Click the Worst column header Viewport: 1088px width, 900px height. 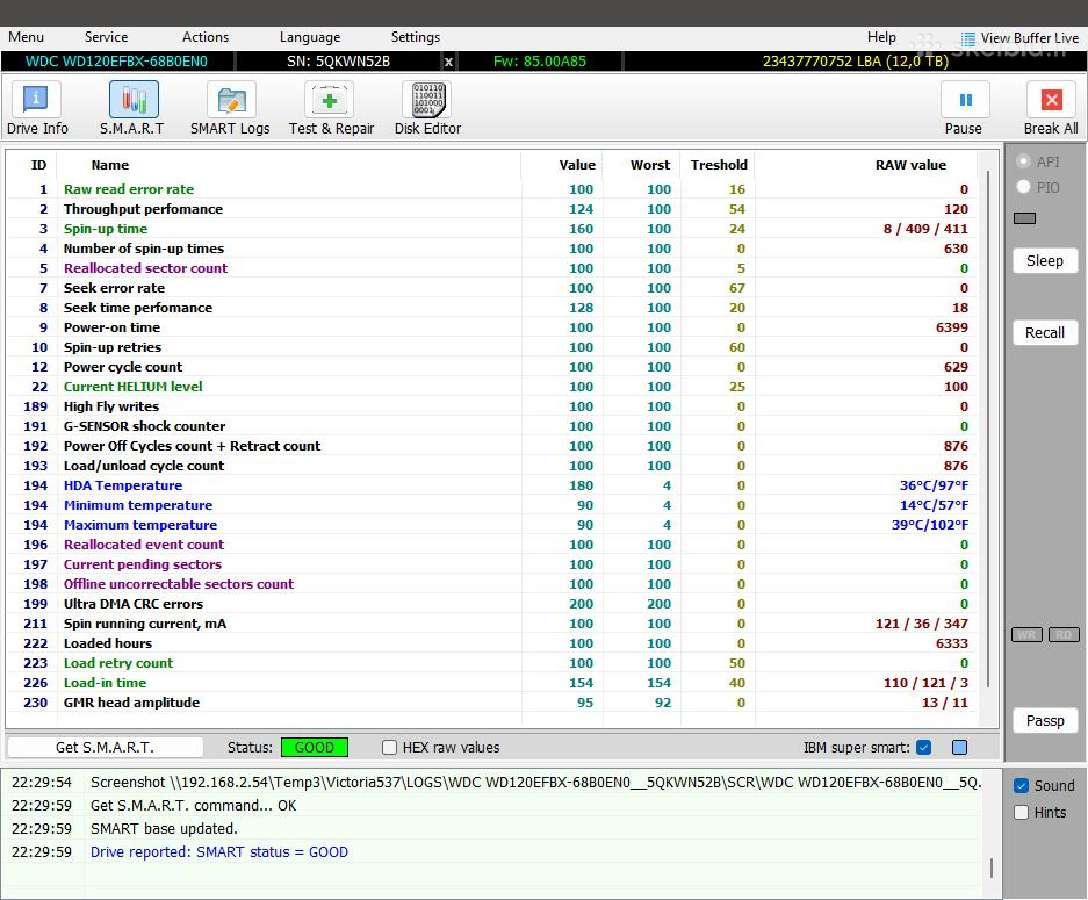650,165
